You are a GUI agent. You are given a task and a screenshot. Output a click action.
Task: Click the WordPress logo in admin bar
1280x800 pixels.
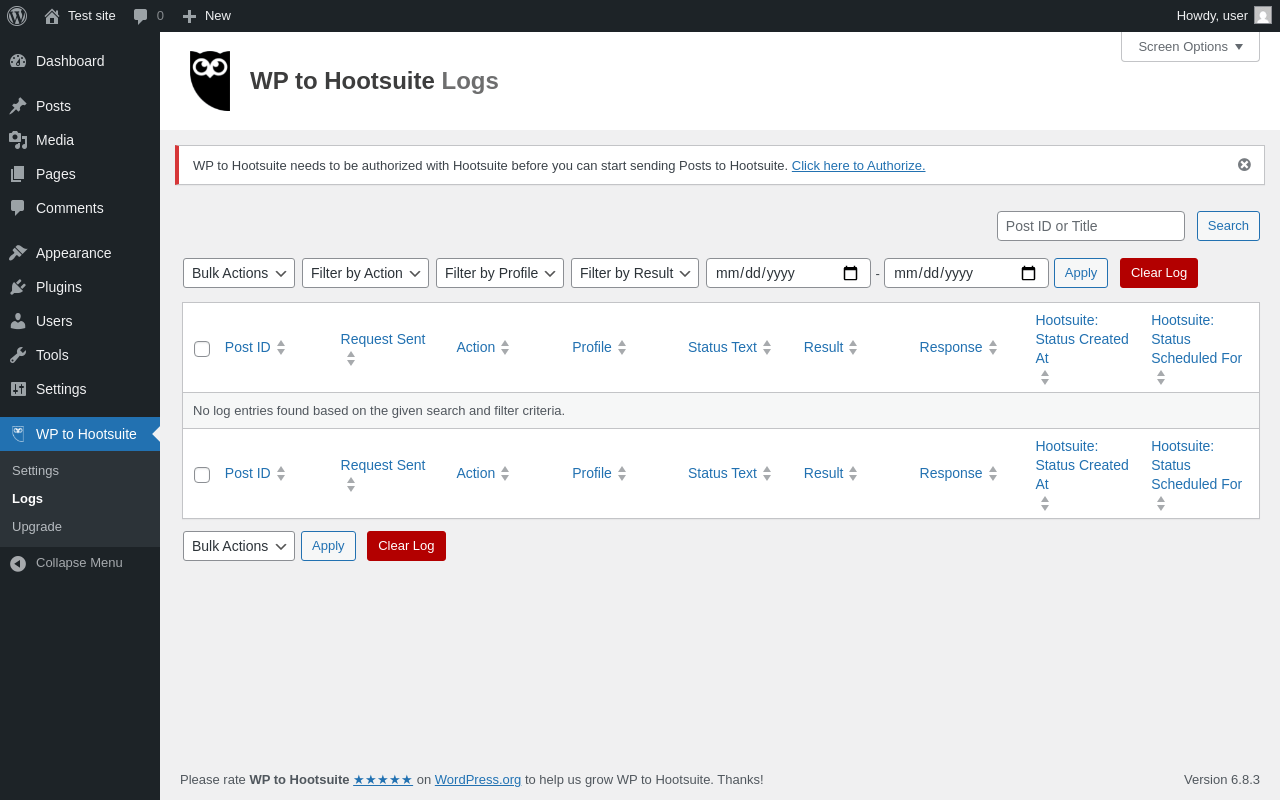click(x=17, y=16)
